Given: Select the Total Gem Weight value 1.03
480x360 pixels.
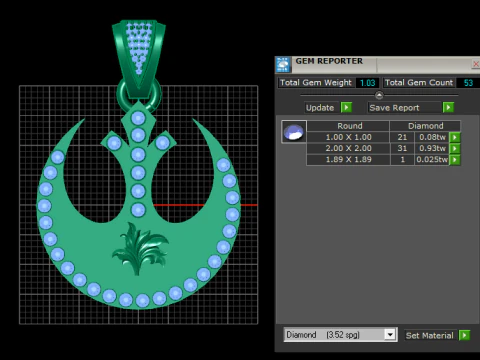Looking at the screenshot, I should coord(367,83).
